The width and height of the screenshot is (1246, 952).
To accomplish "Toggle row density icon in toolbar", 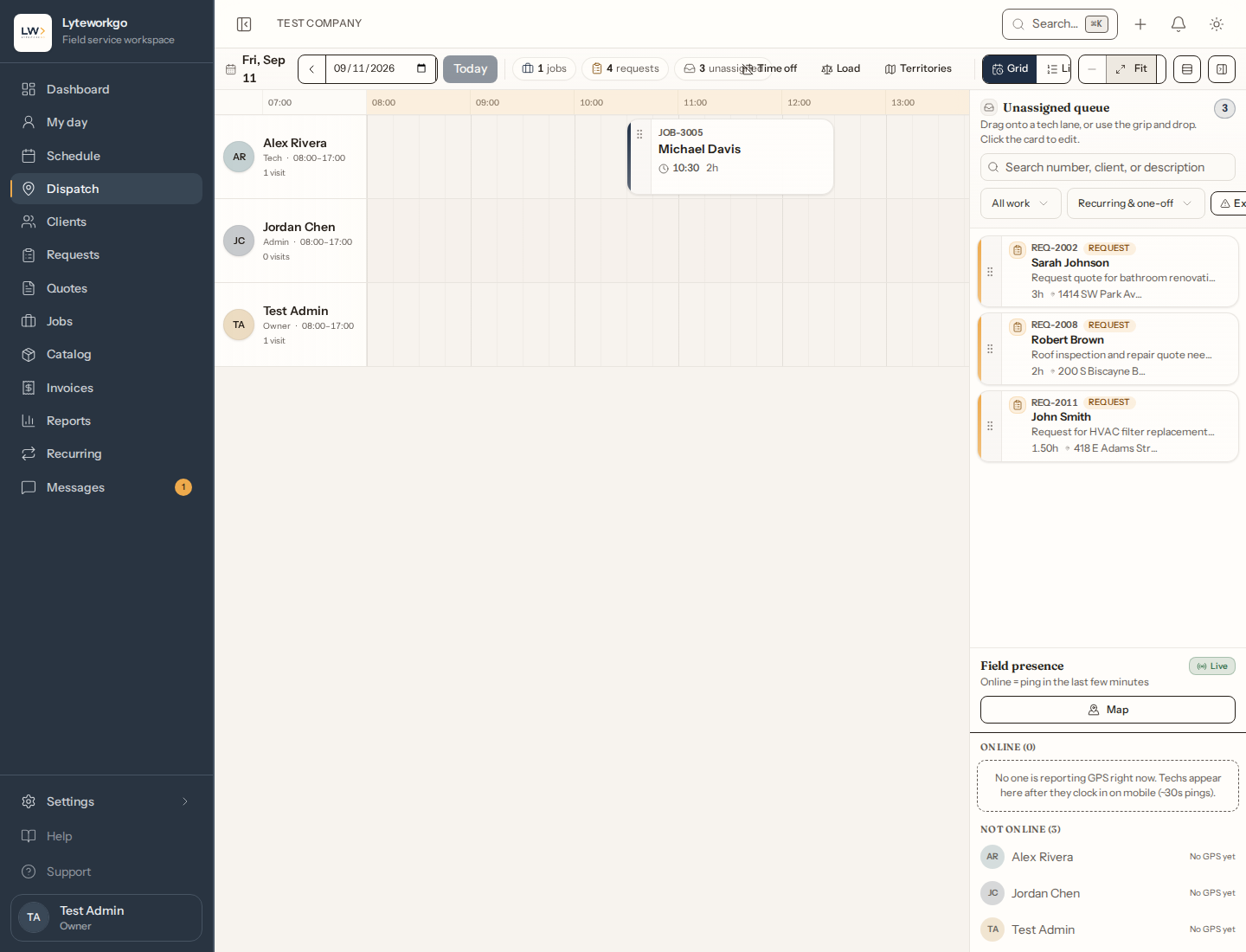I will 1187,69.
